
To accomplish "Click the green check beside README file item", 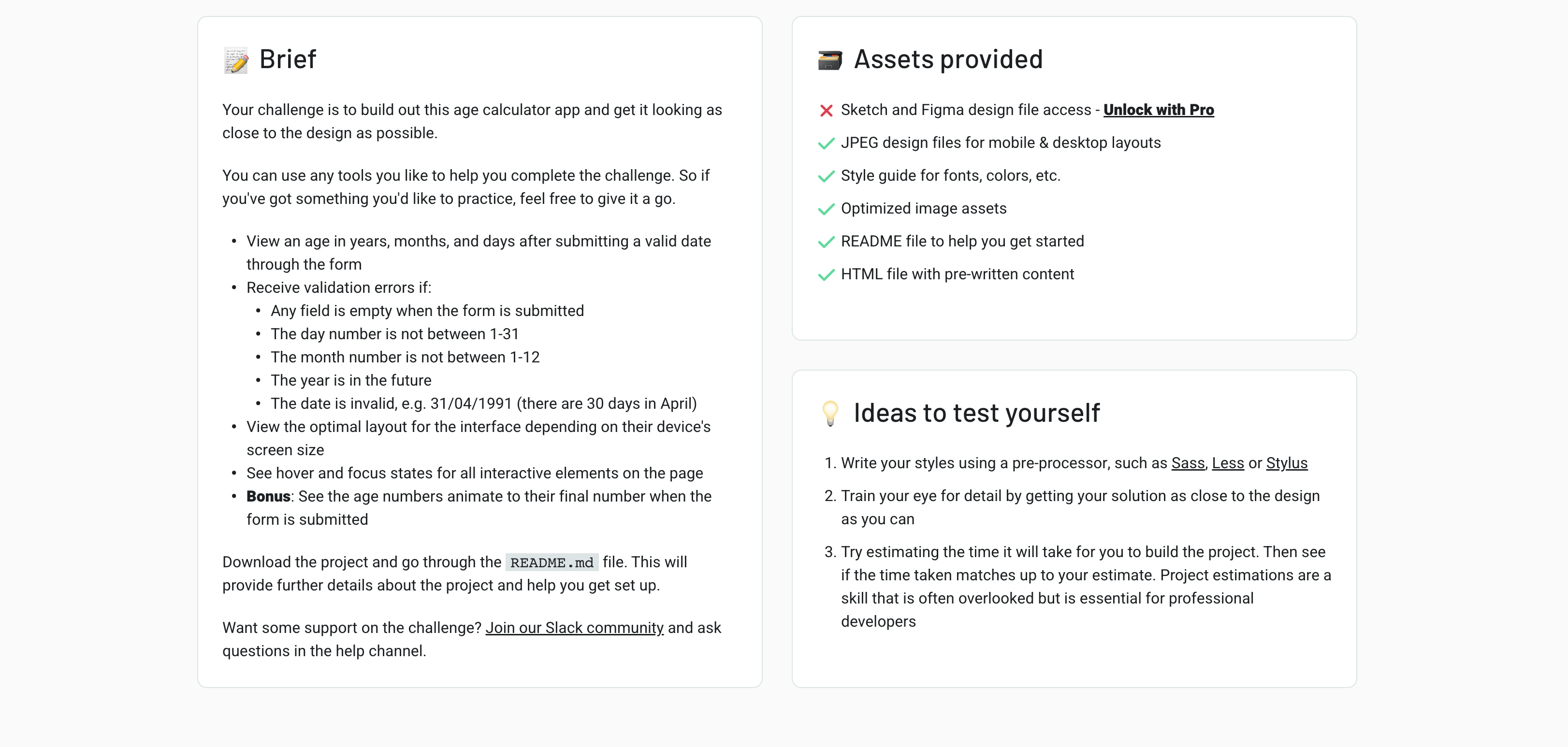I will 826,242.
